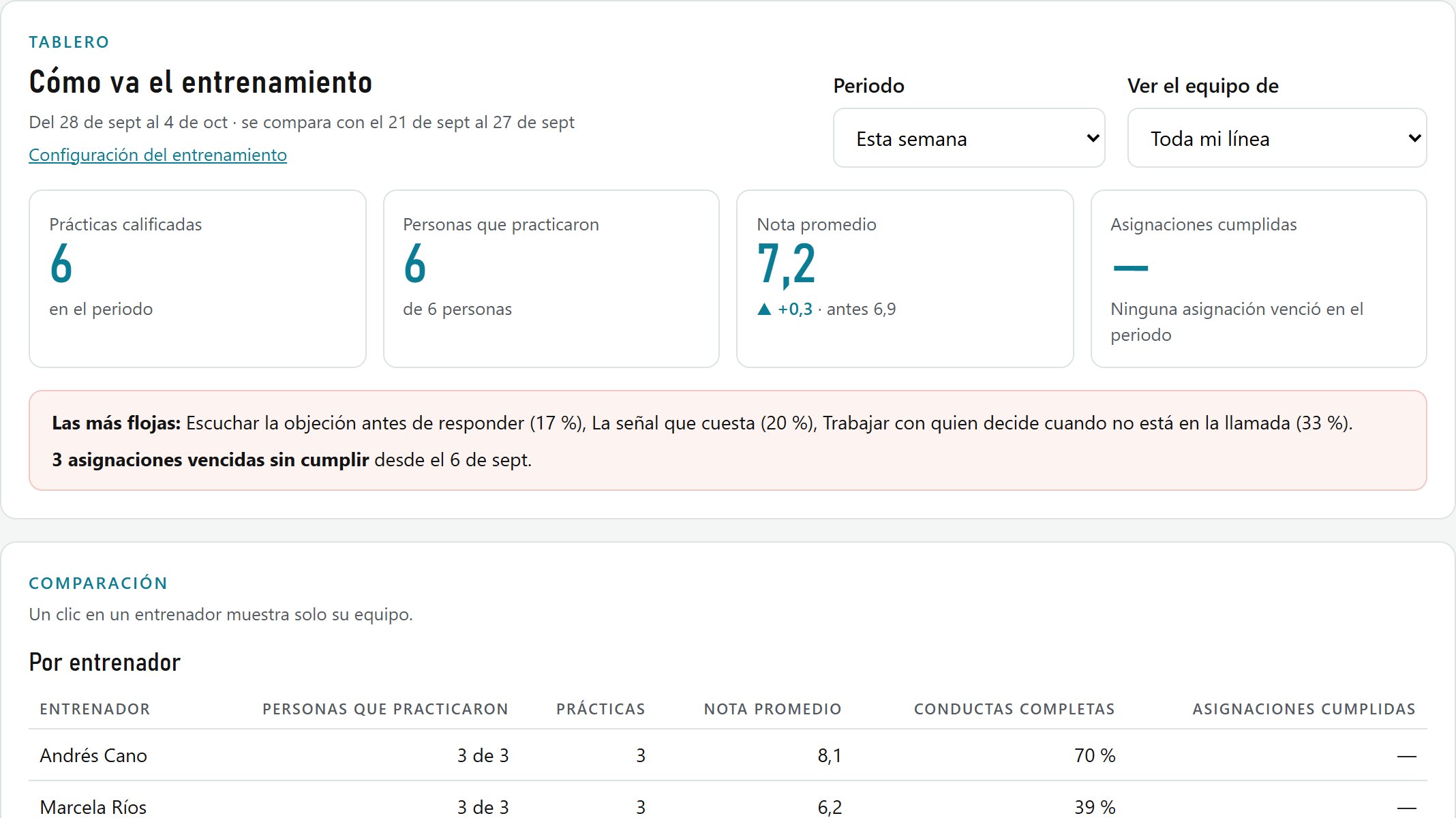The image size is (1456, 818).
Task: Click the Cómo va el entrenamiento title
Action: pyautogui.click(x=200, y=82)
